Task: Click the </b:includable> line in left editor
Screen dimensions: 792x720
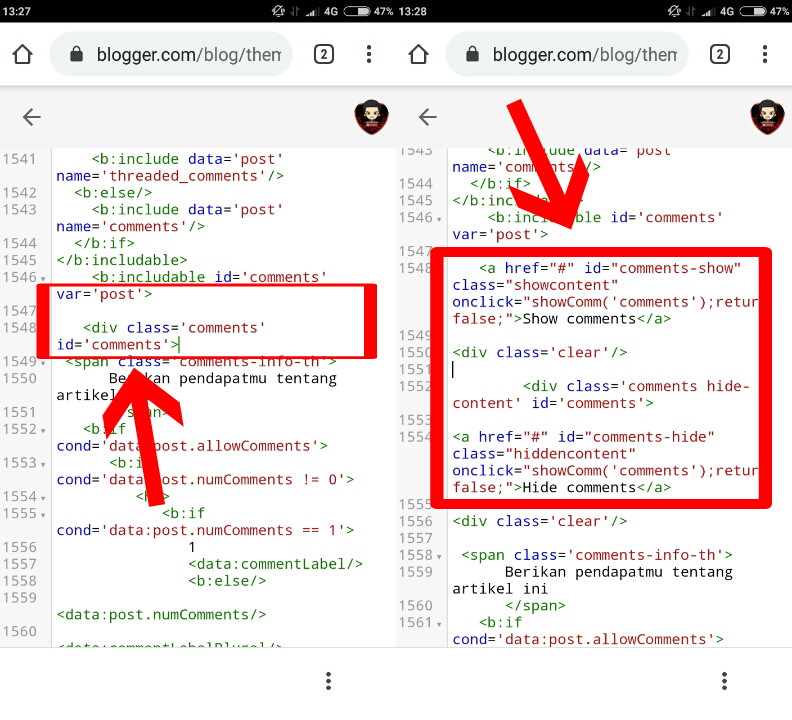Action: coord(122,260)
